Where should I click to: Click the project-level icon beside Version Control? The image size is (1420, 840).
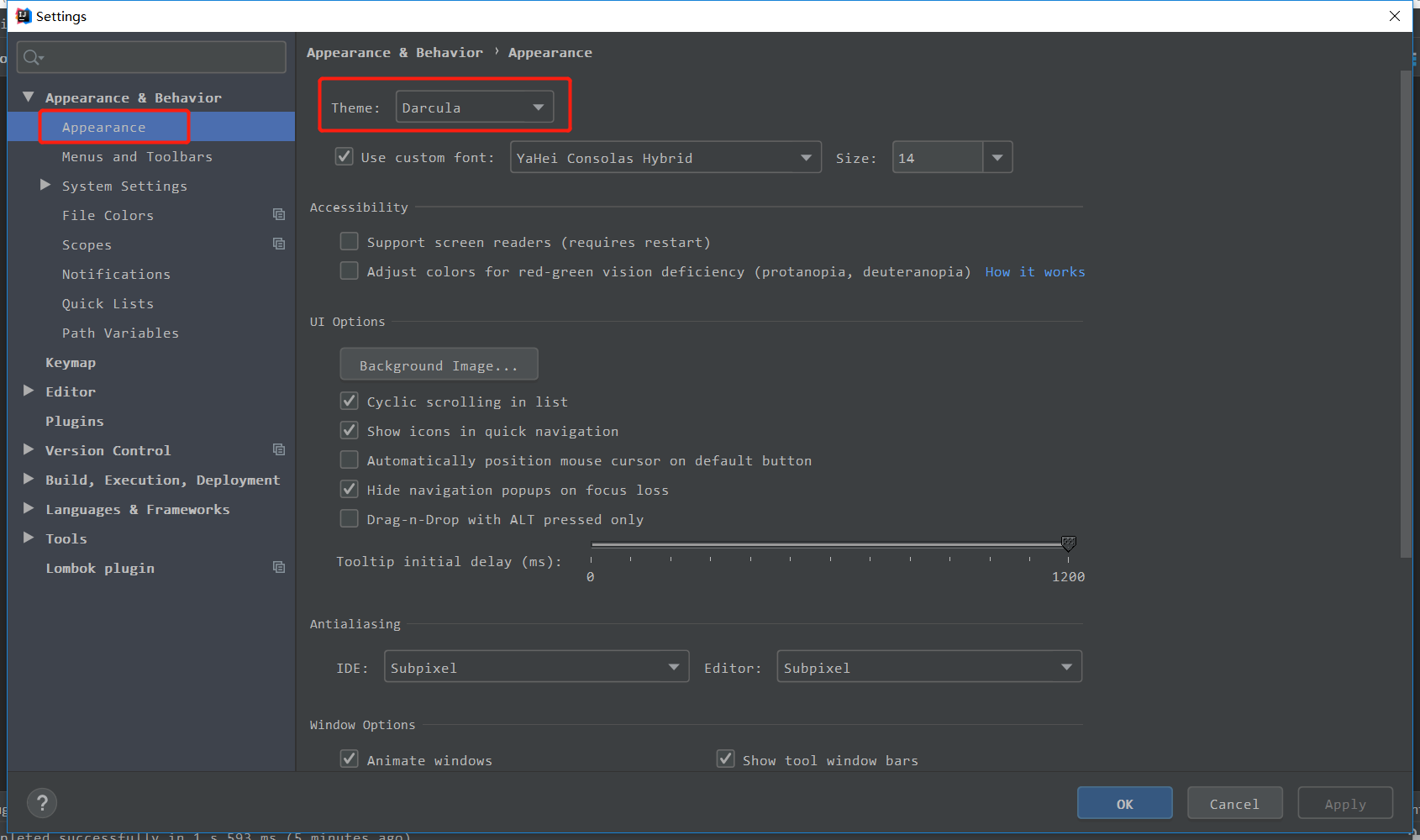coord(278,449)
